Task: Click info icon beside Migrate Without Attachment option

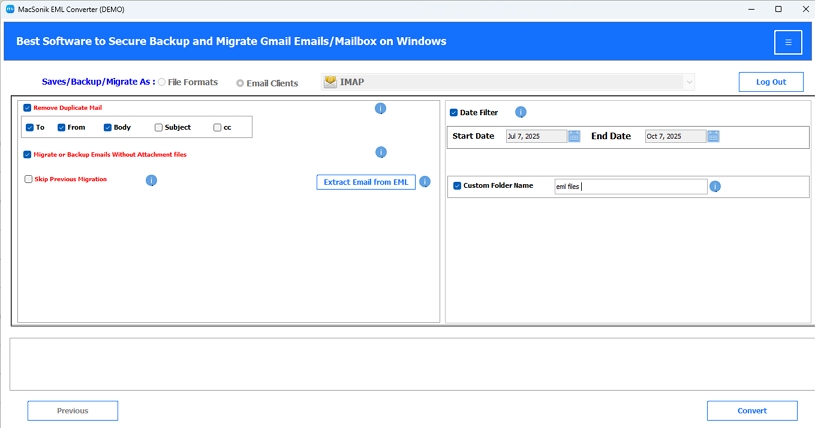Action: click(x=381, y=152)
